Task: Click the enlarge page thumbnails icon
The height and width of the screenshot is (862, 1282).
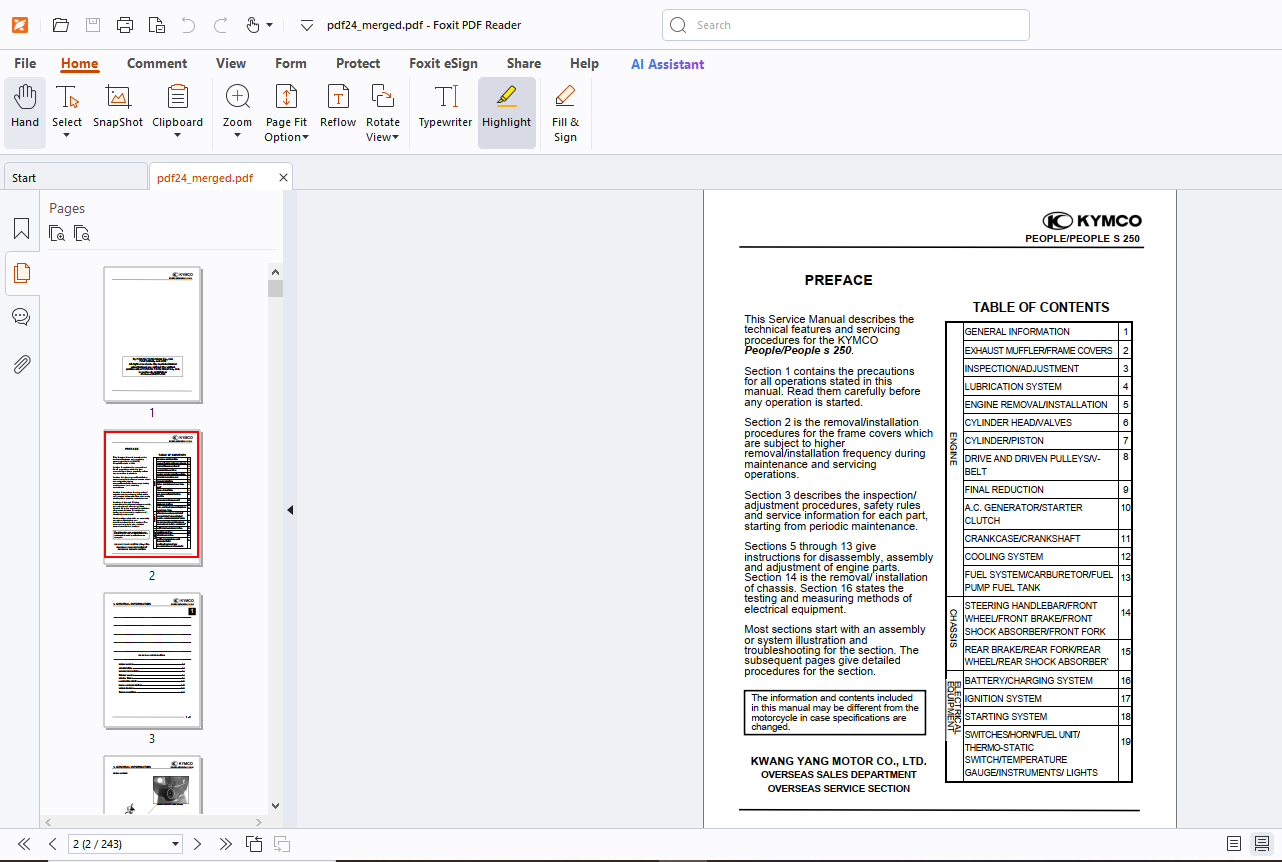Action: [58, 234]
